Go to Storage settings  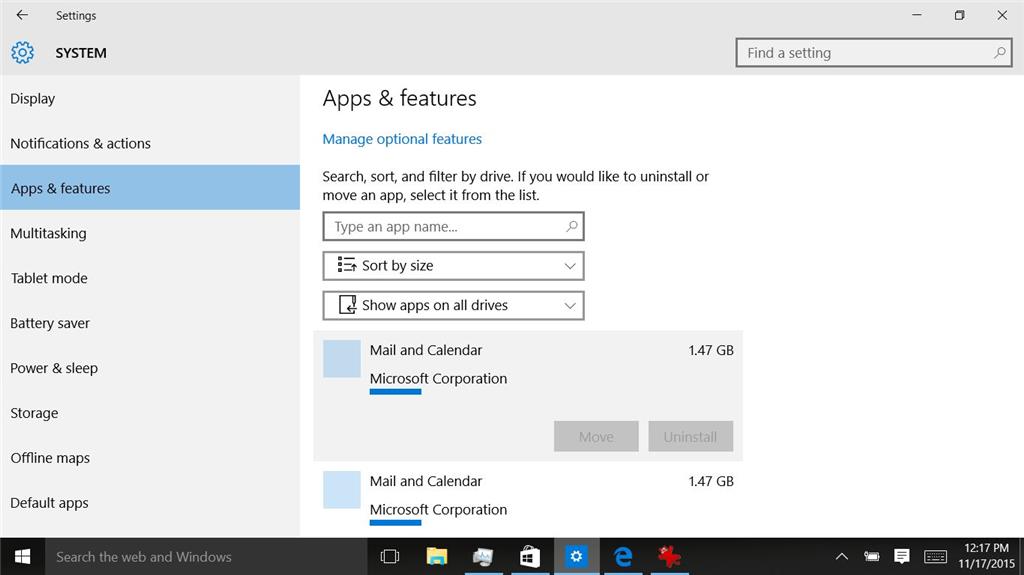point(150,413)
